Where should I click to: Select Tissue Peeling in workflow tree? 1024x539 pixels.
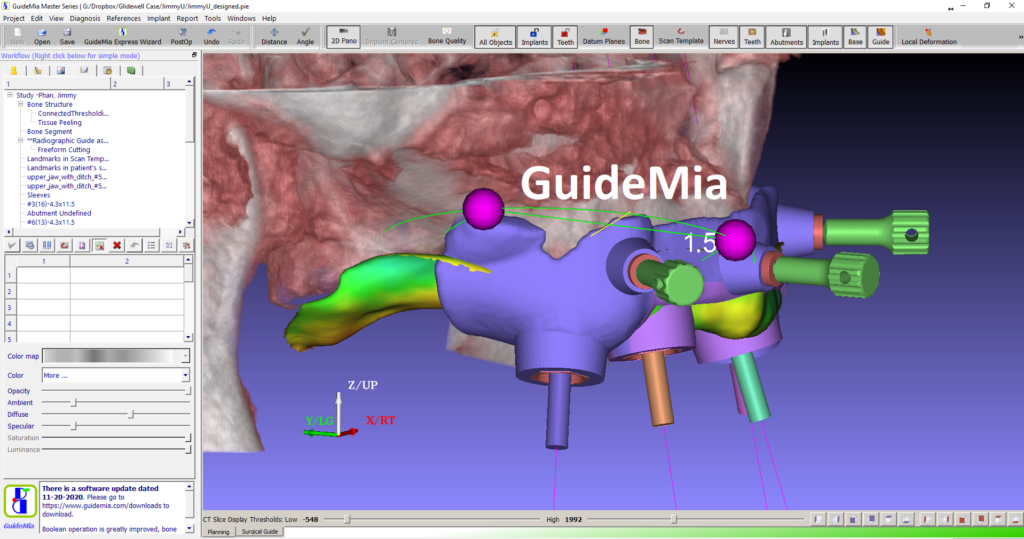(x=59, y=122)
